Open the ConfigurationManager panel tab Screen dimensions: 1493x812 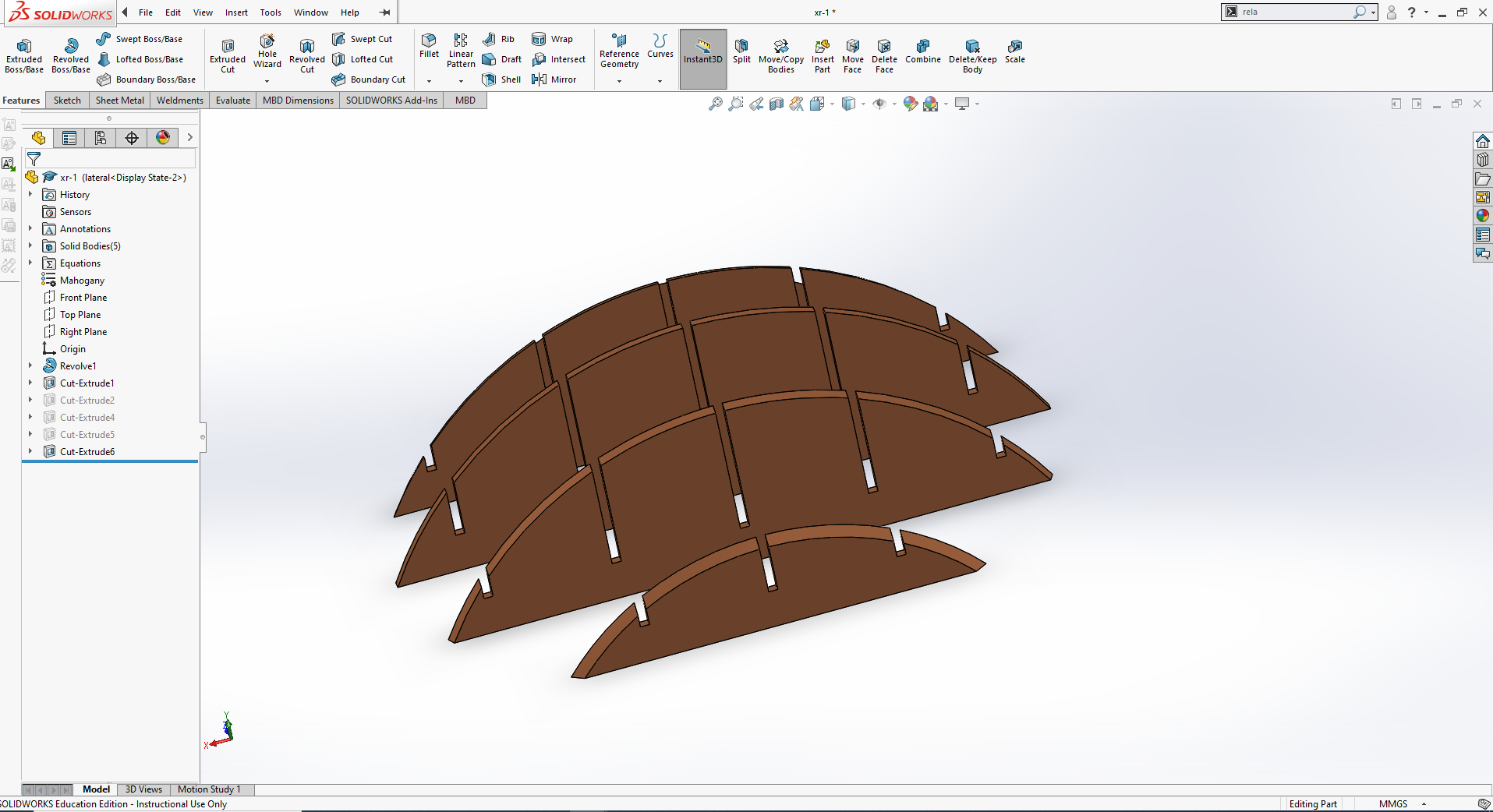tap(101, 138)
